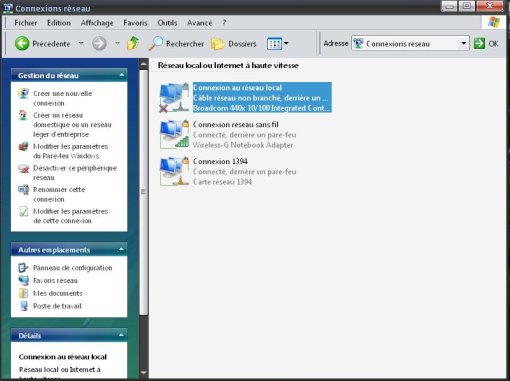Click the window title bar network icon
Screen dimensions: 510x381
coord(8,8)
